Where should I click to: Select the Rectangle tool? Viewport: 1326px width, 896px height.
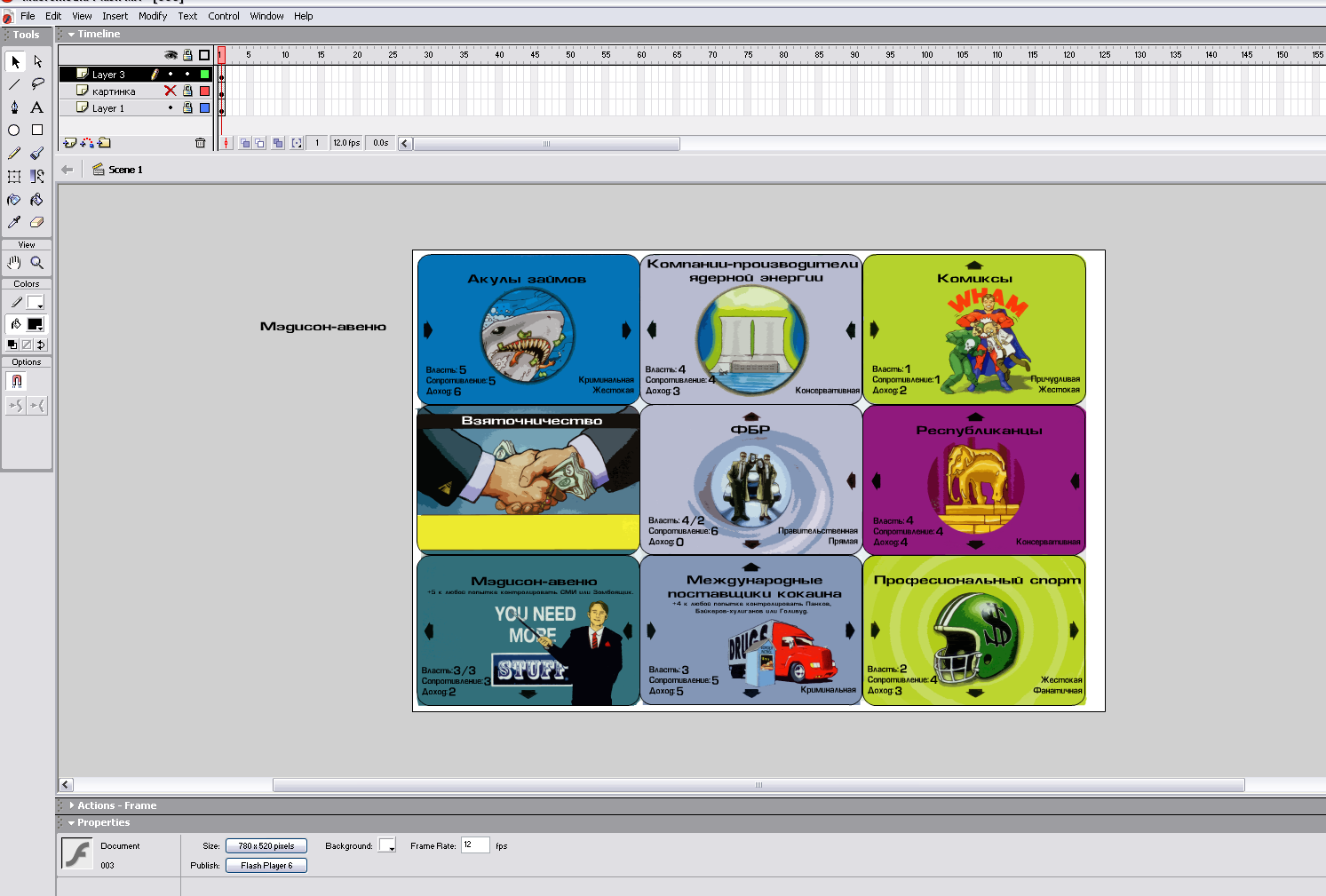[x=37, y=131]
